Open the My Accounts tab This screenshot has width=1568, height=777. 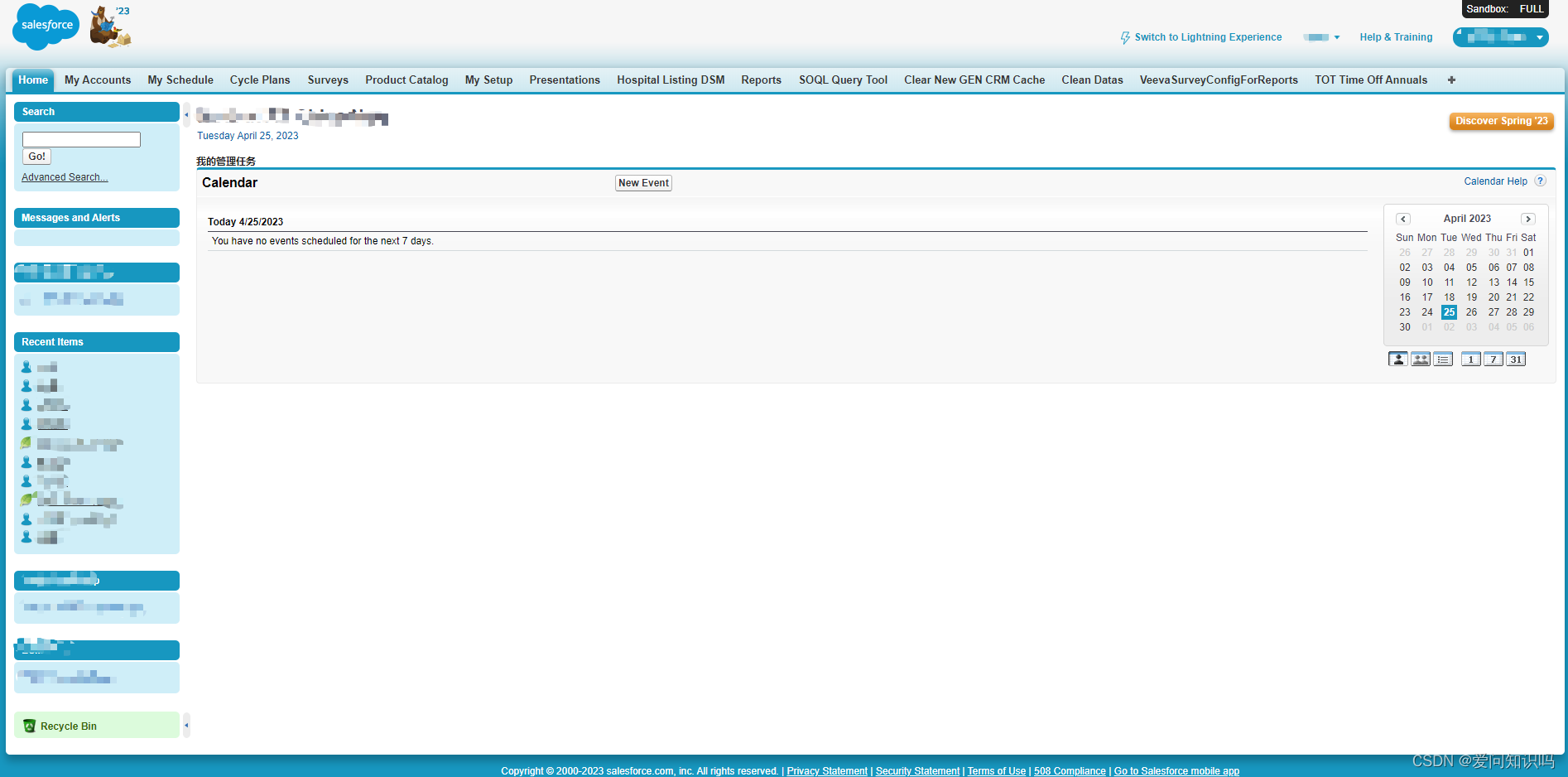coord(98,80)
